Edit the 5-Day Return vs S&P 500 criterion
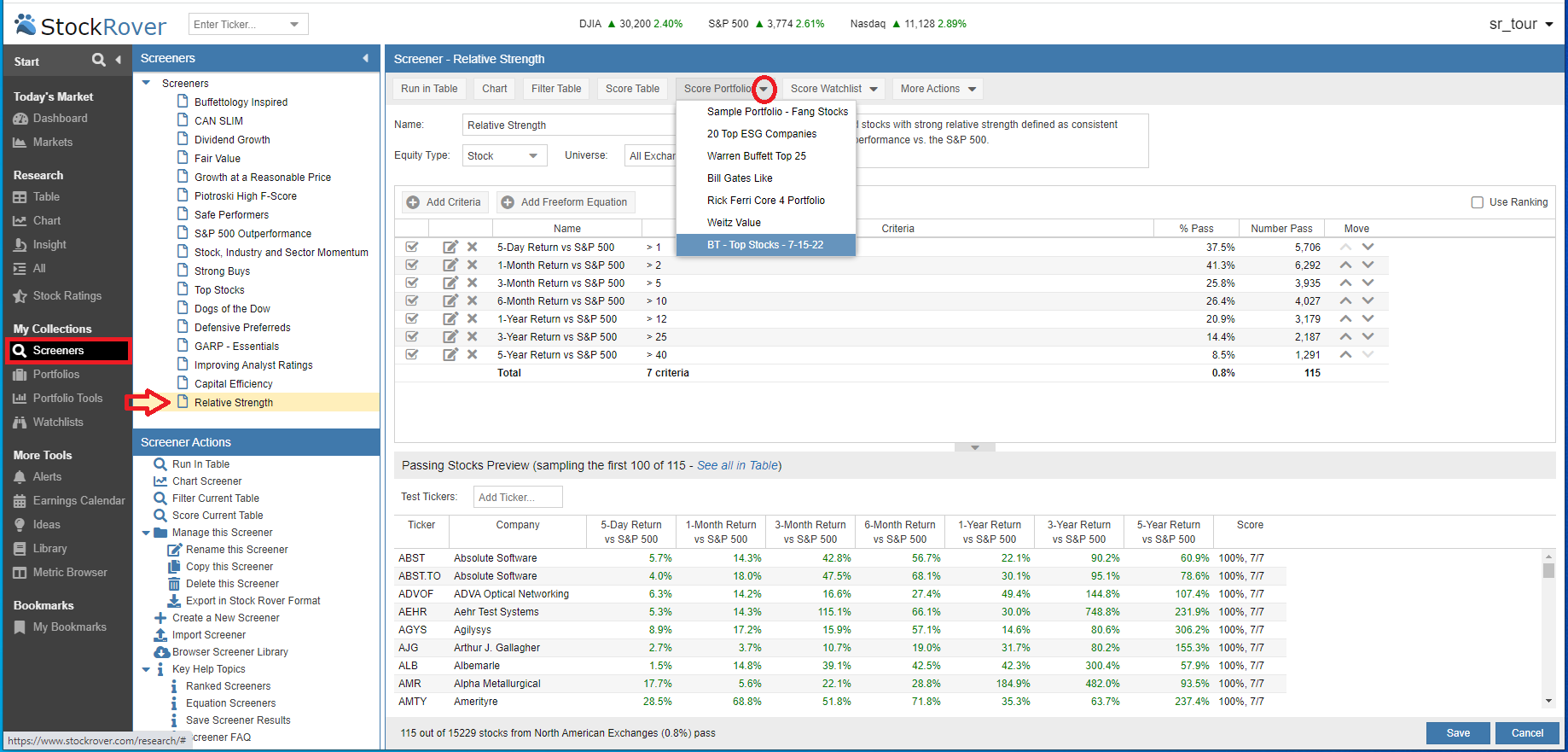 (450, 247)
